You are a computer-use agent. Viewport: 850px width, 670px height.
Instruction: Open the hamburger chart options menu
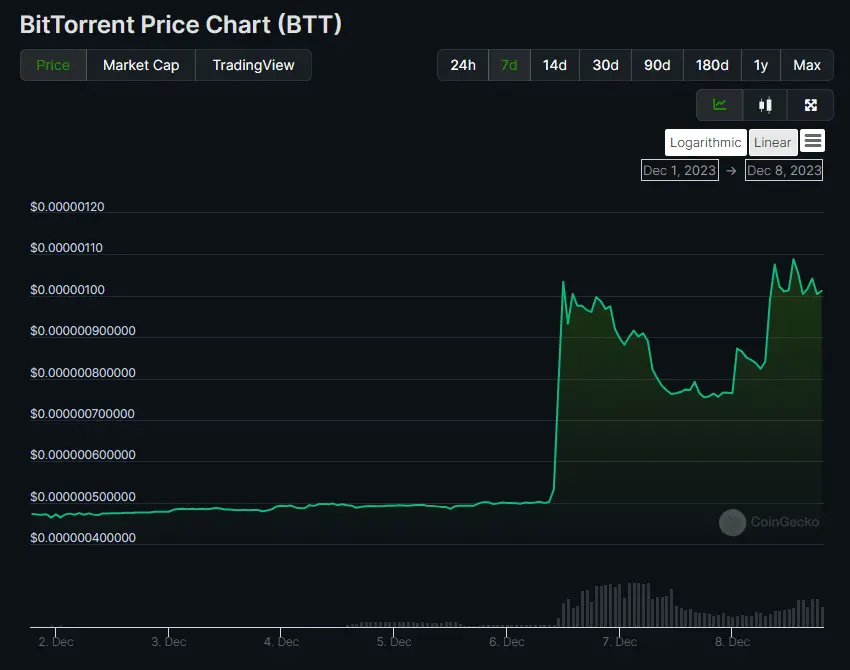click(812, 141)
